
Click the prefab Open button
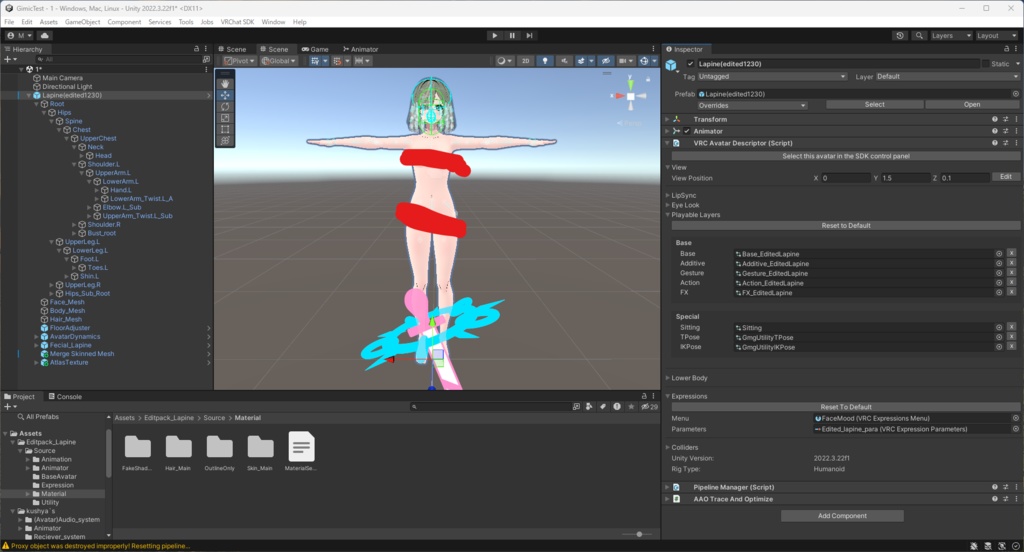[972, 105]
